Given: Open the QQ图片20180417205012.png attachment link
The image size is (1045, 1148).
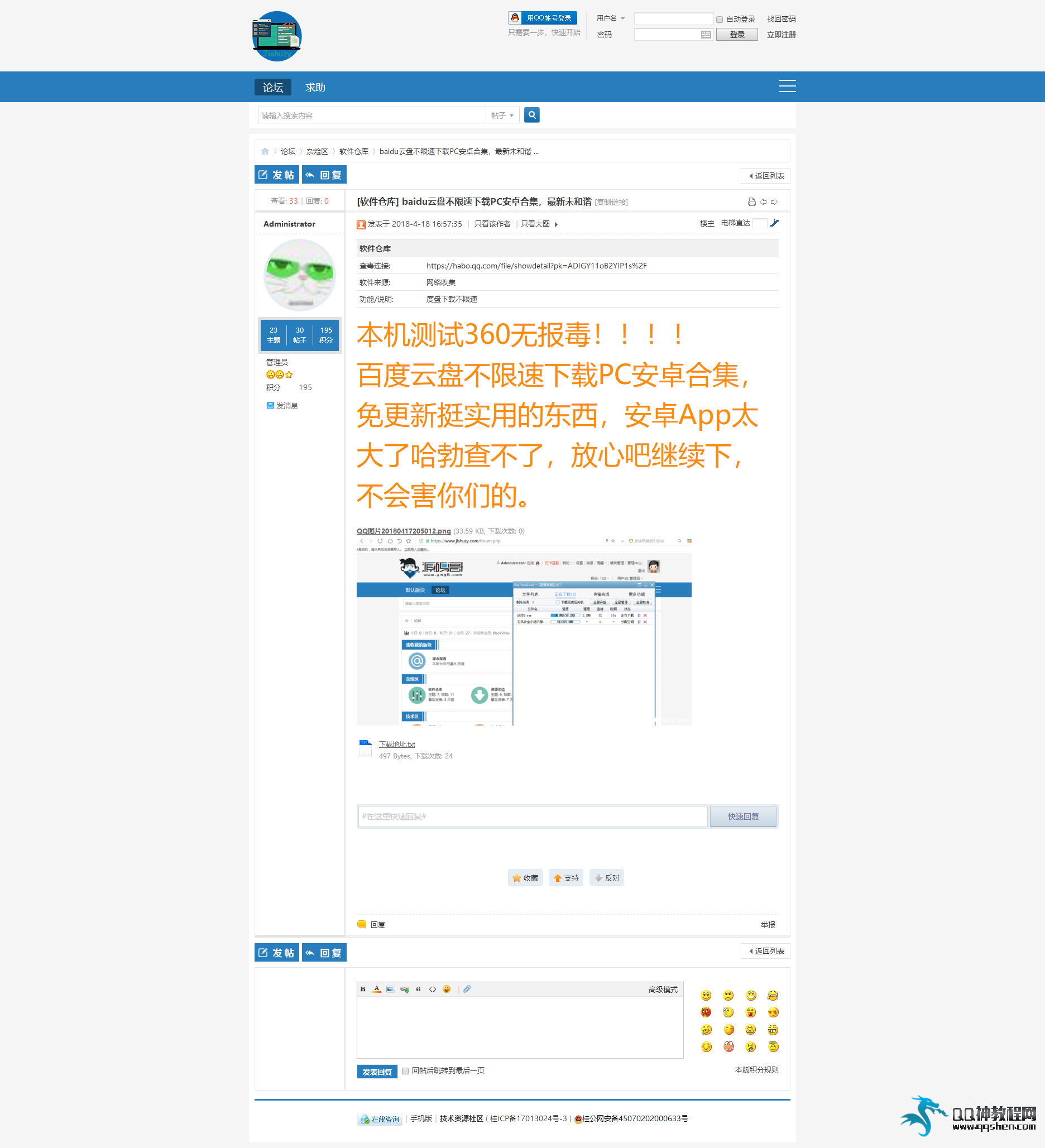Looking at the screenshot, I should click(403, 531).
